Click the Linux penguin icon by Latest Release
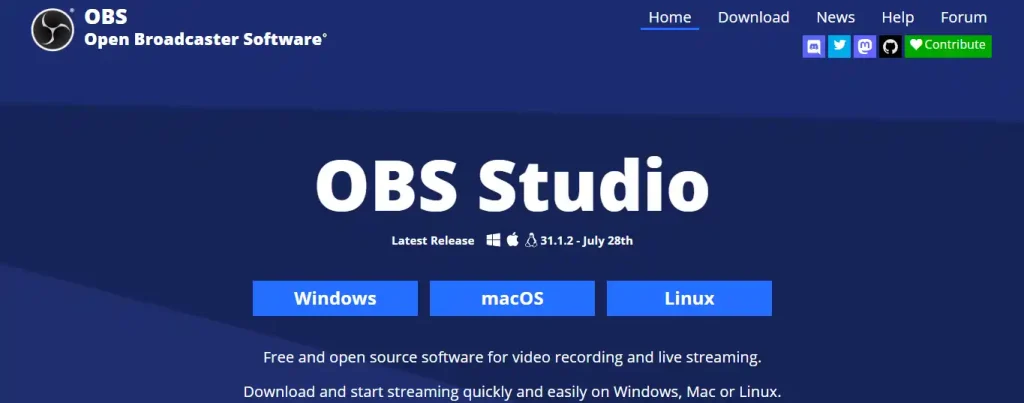The width and height of the screenshot is (1024, 403). pyautogui.click(x=531, y=240)
